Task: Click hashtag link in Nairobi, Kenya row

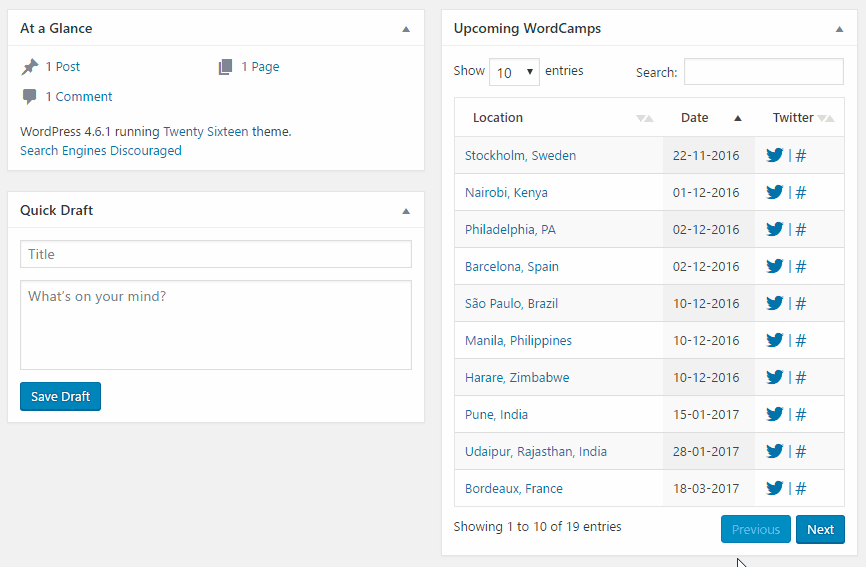Action: [801, 193]
